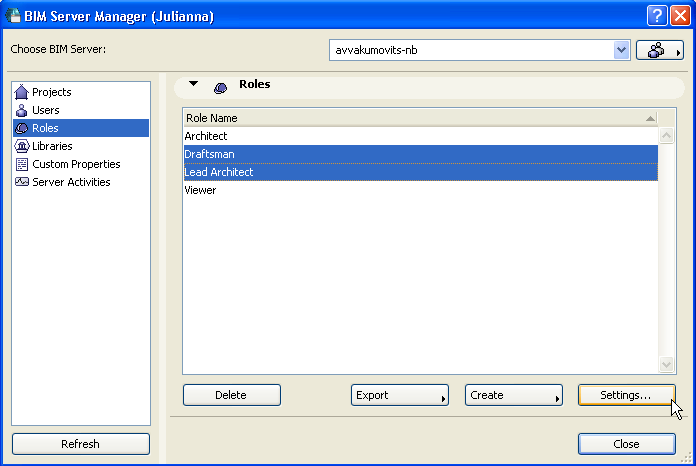The image size is (696, 466).
Task: Click the Projects house icon in sidebar
Action: pos(21,92)
